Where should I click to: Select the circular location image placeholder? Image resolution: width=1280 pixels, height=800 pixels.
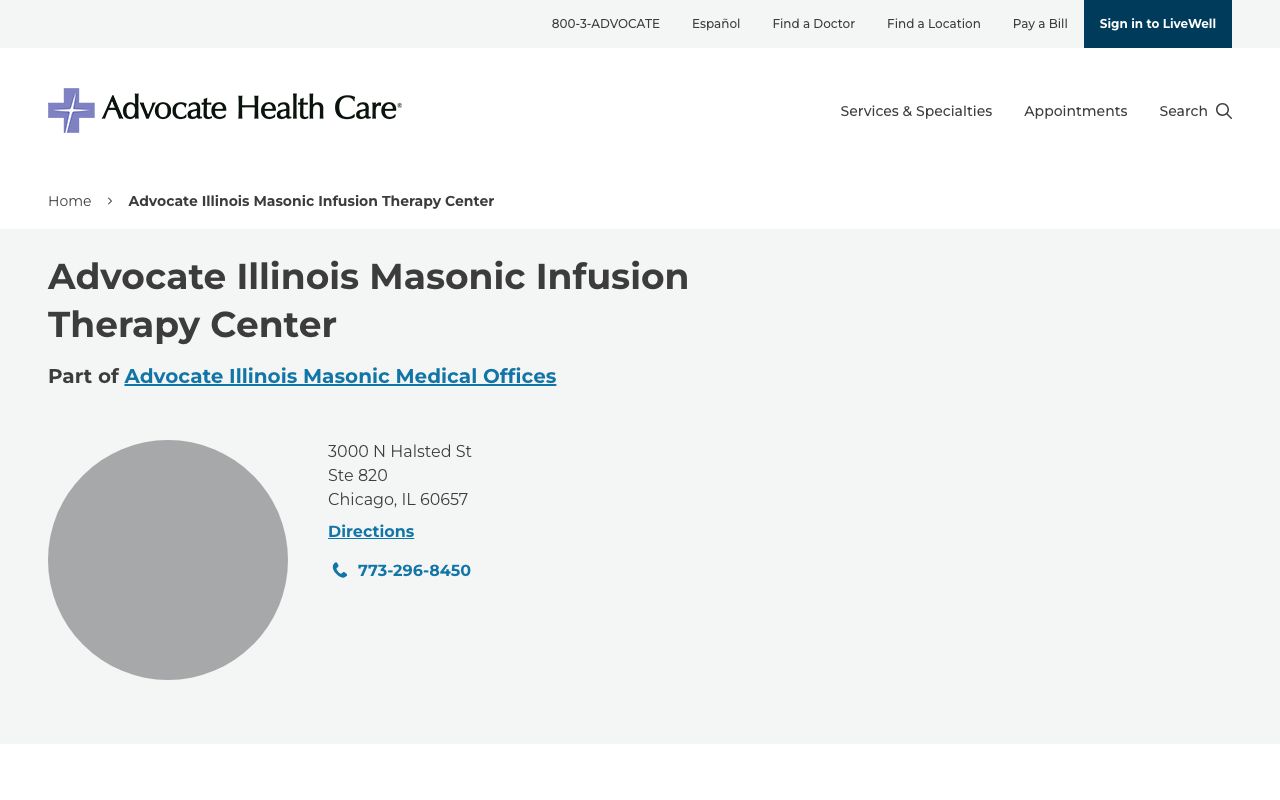coord(168,560)
